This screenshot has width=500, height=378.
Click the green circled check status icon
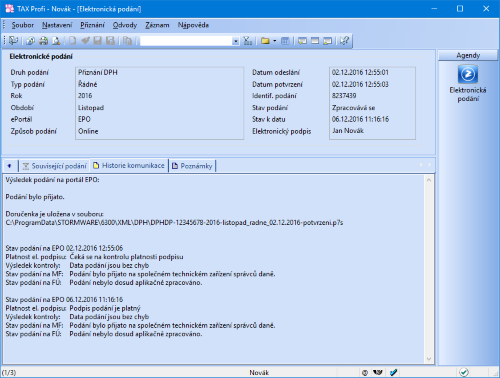pos(464,372)
